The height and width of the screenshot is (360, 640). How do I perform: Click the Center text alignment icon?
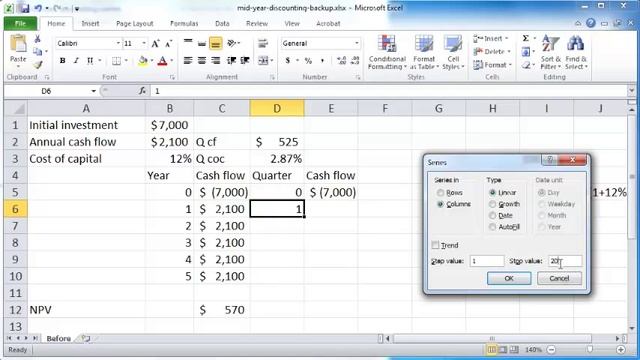tap(202, 61)
